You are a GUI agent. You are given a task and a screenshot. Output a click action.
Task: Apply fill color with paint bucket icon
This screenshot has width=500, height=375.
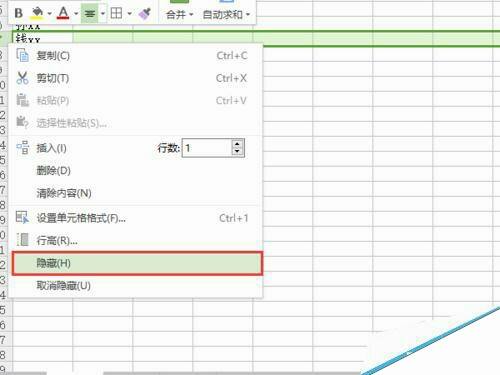[37, 13]
